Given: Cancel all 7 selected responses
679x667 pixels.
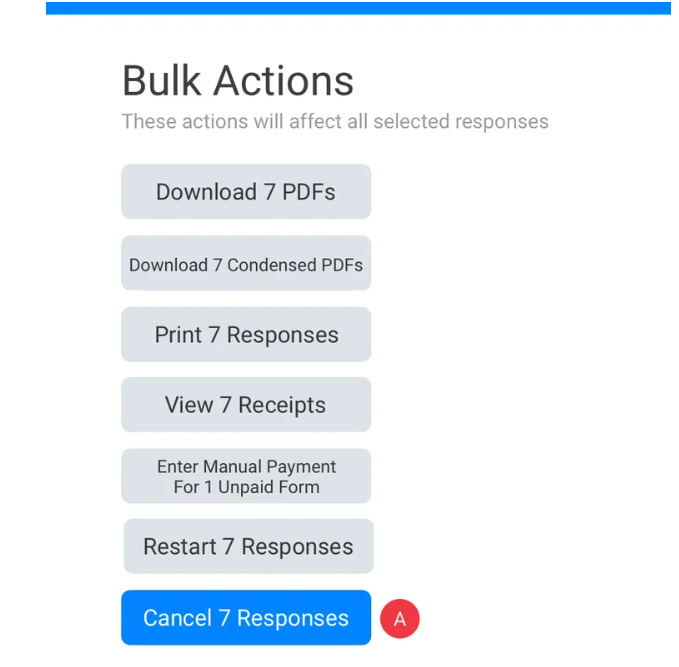Looking at the screenshot, I should coord(246,618).
